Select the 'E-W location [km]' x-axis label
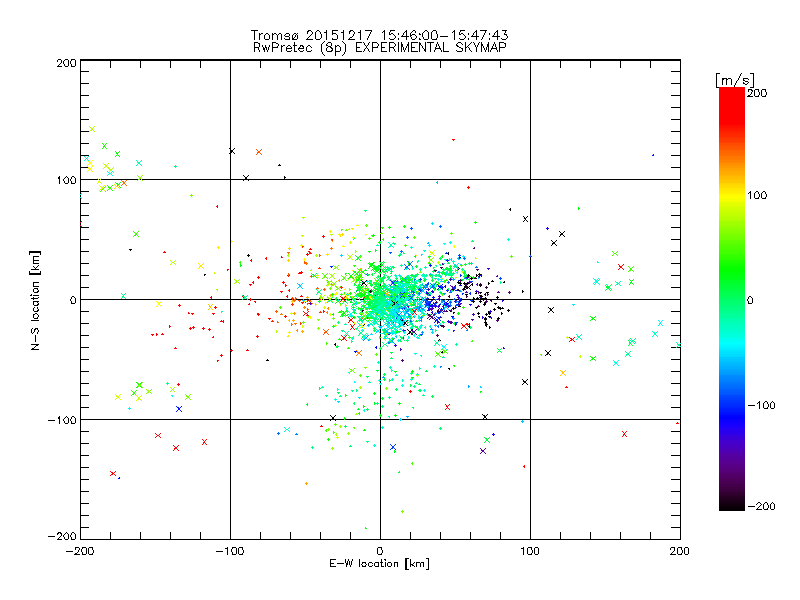Viewport: 800px width, 600px height. coord(379,564)
